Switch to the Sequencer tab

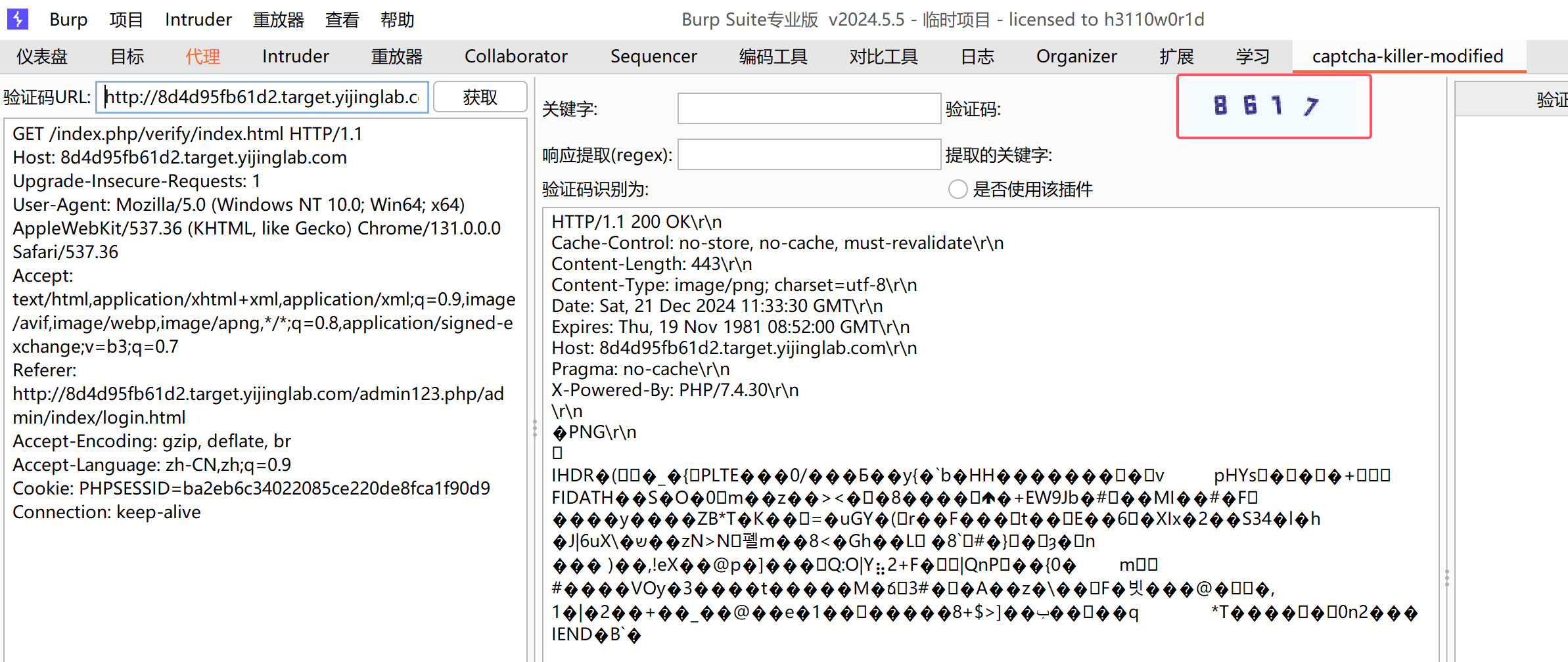coord(653,56)
